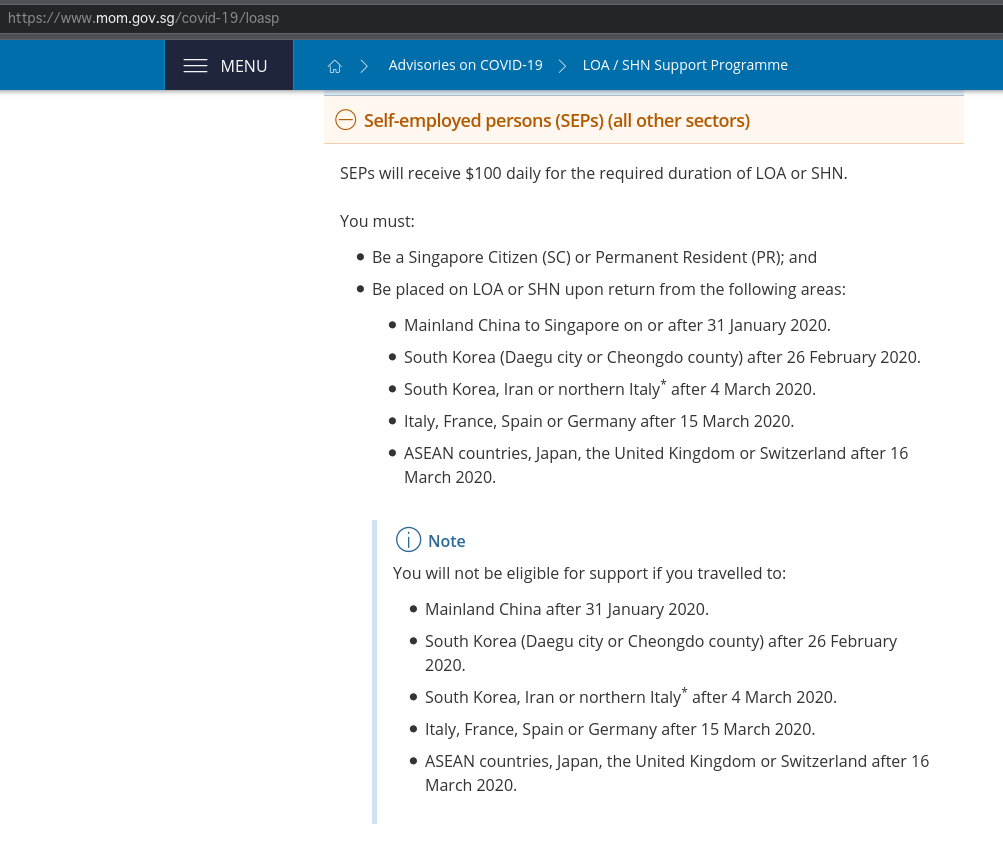The width and height of the screenshot is (1003, 847).
Task: Click the info icon beside Note
Action: (408, 540)
